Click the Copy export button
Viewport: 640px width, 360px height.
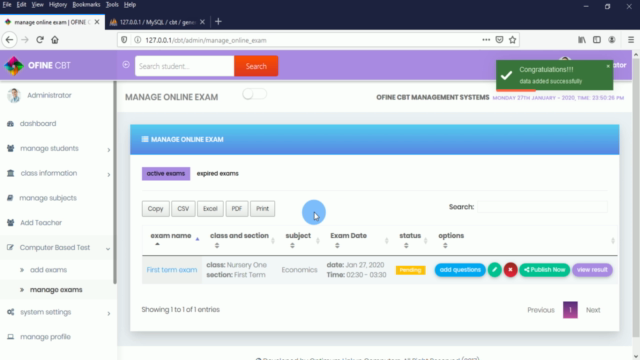coord(155,209)
